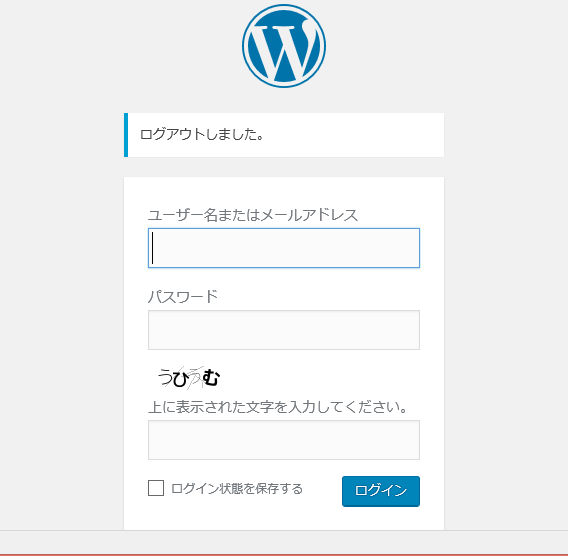Click the うひむ captcha image
568x556 pixels.
point(189,378)
